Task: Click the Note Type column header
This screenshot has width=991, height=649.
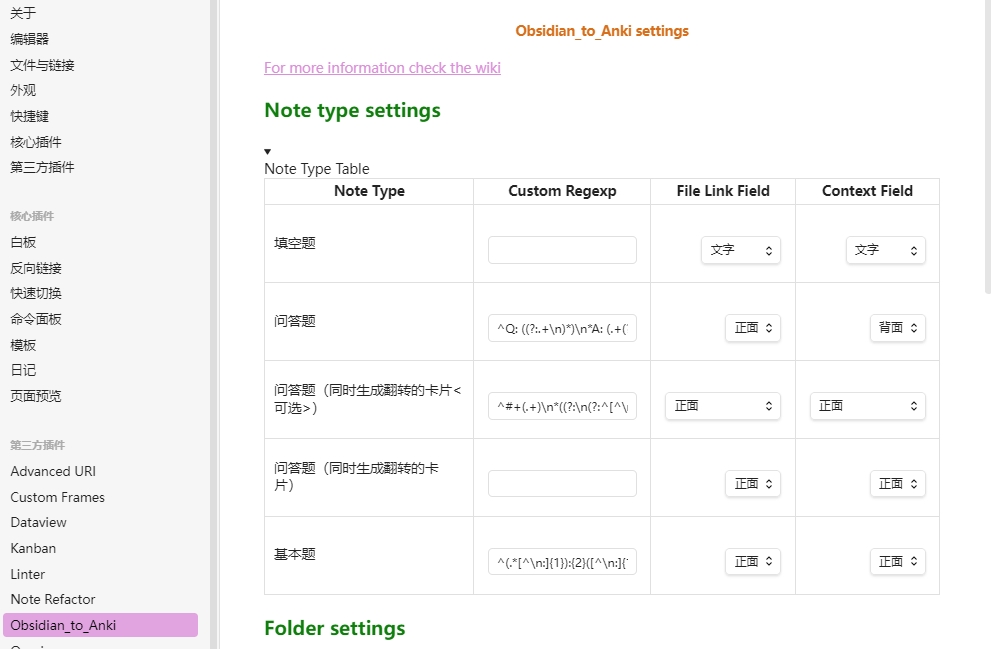Action: pyautogui.click(x=369, y=191)
